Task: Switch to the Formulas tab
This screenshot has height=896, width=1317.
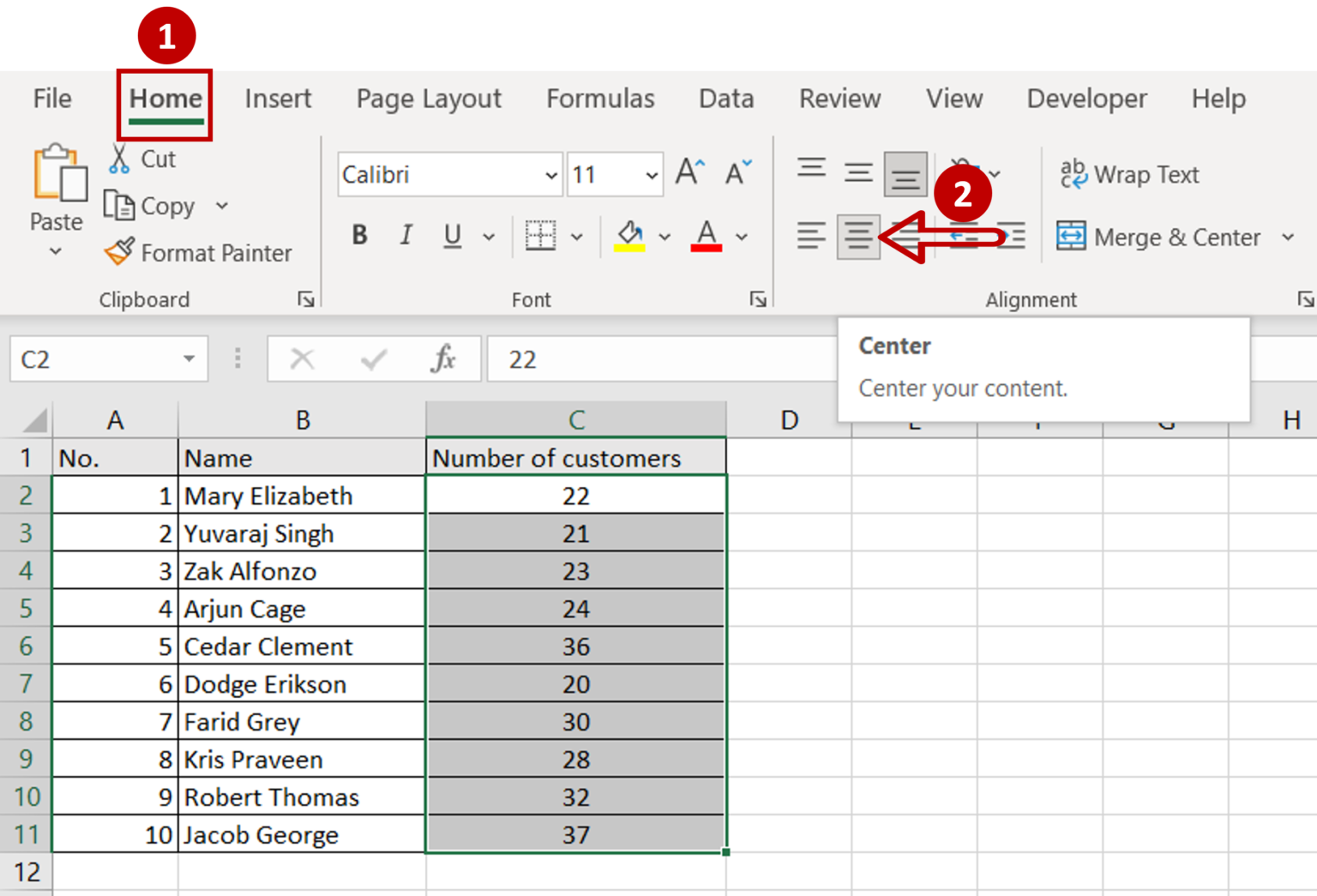Action: pyautogui.click(x=600, y=99)
